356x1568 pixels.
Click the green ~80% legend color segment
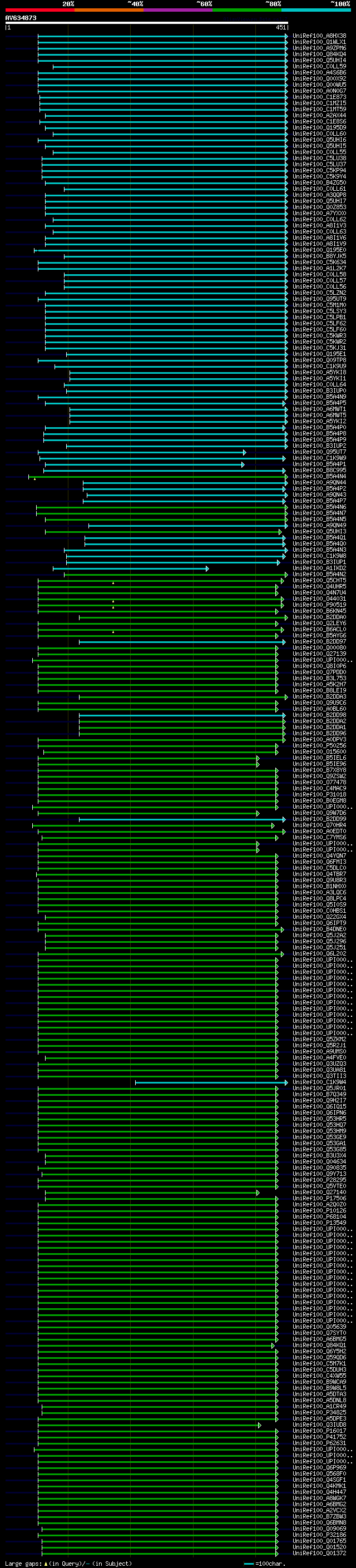click(247, 10)
